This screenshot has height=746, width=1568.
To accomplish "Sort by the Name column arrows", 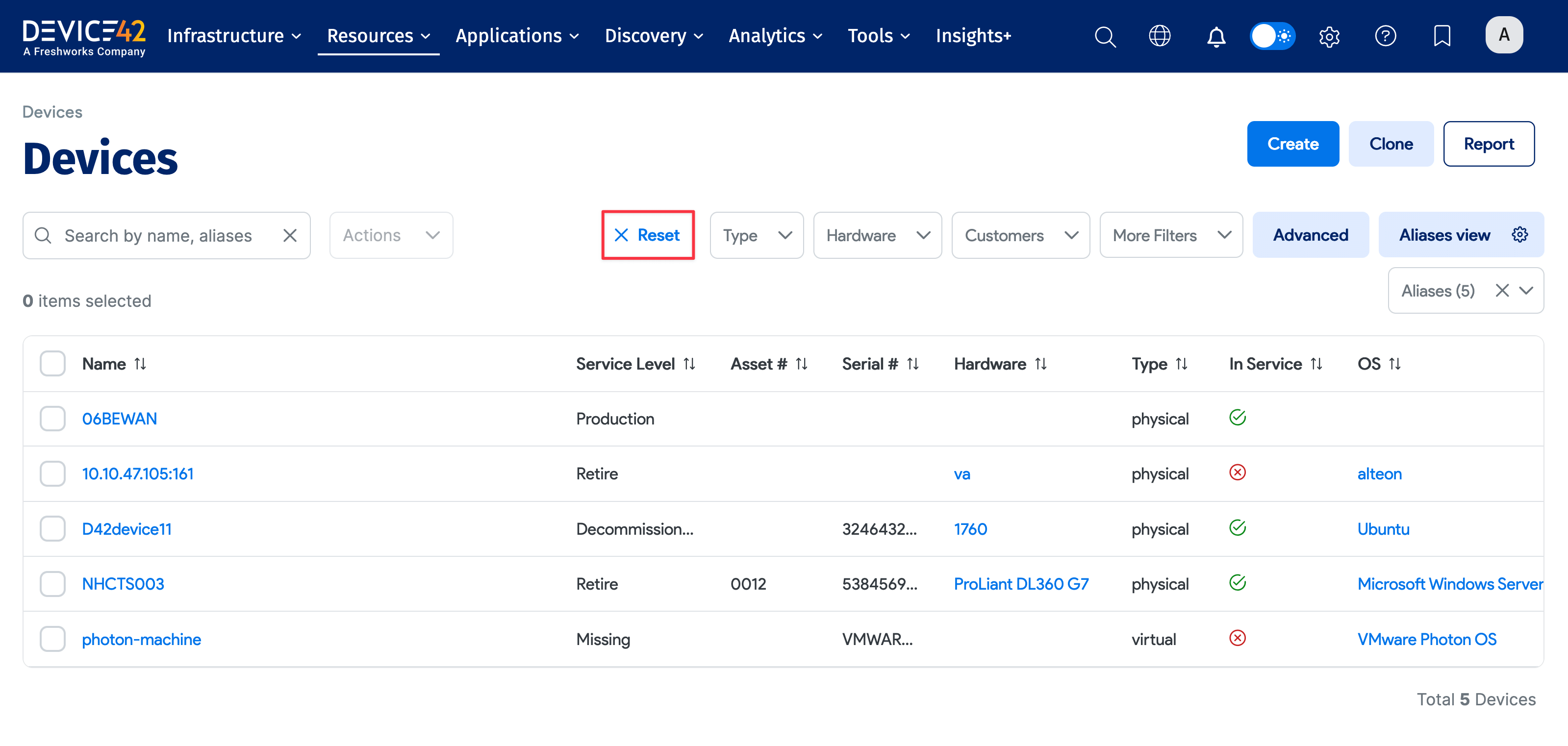I will 141,364.
